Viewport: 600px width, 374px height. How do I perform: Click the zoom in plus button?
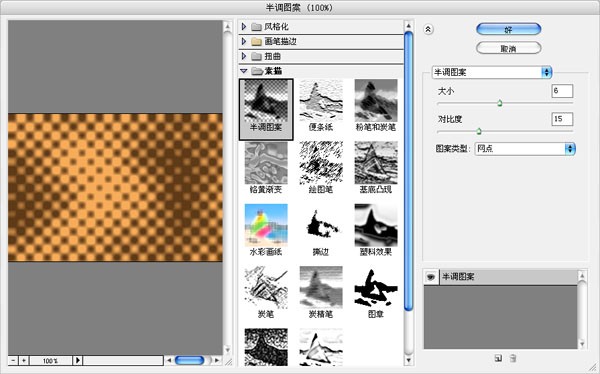point(24,360)
